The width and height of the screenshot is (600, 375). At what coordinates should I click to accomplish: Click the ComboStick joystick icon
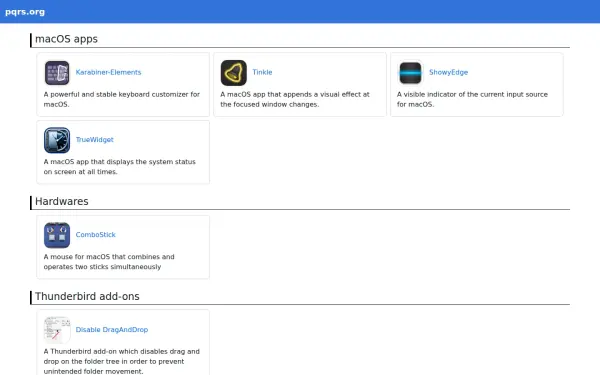57,235
